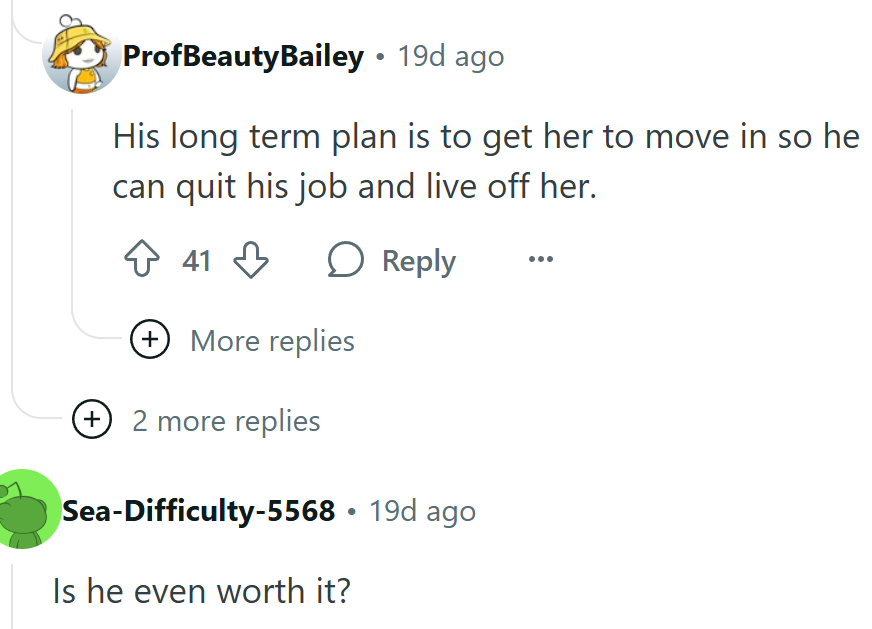Click the 19d ago timestamp beside Sea-Difficulty-5568

click(422, 511)
